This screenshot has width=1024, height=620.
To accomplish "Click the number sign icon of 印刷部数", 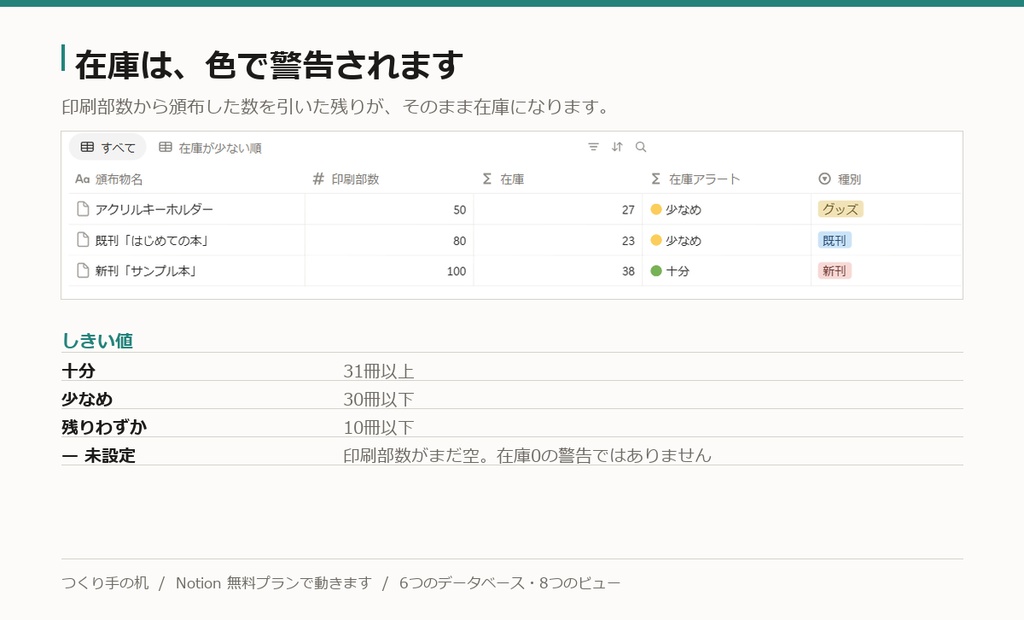I will pyautogui.click(x=318, y=179).
